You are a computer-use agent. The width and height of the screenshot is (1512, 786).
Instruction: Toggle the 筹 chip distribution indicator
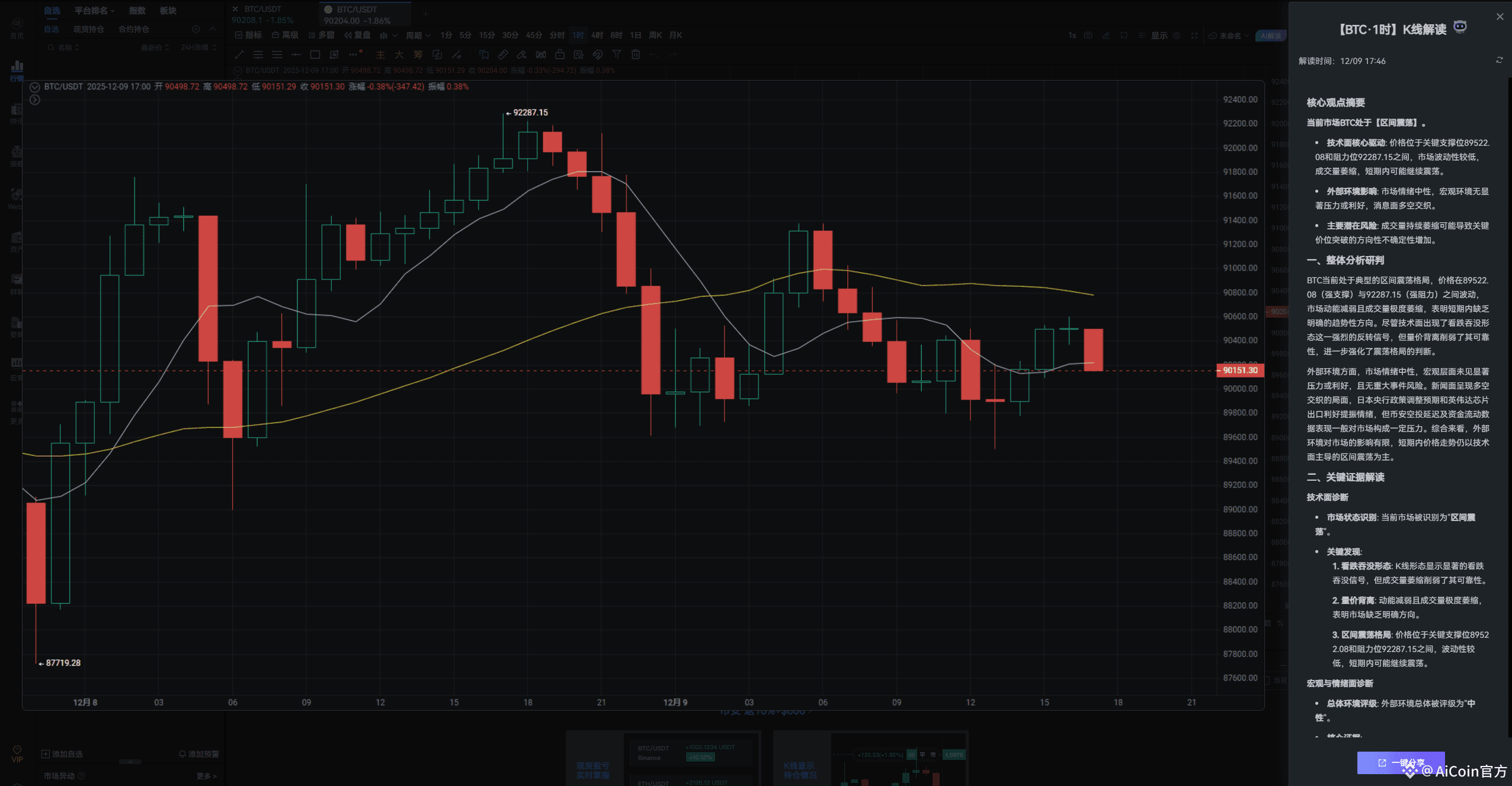[x=418, y=55]
